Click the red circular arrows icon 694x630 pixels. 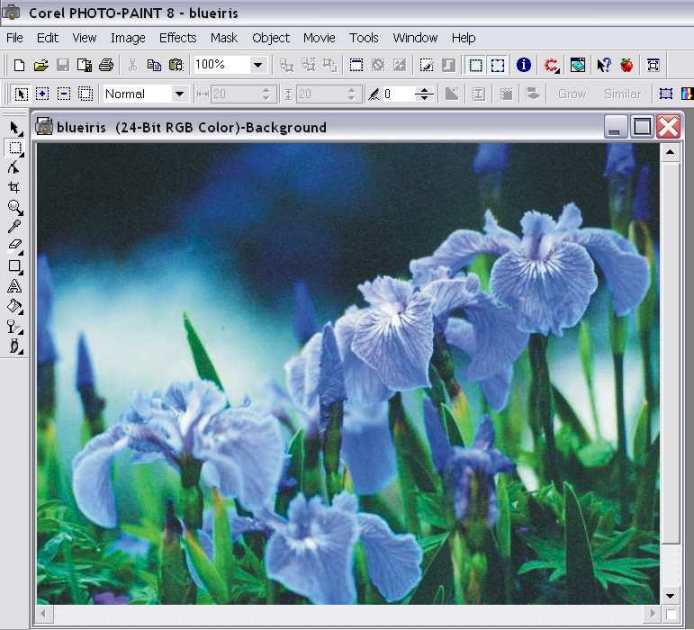(x=551, y=65)
